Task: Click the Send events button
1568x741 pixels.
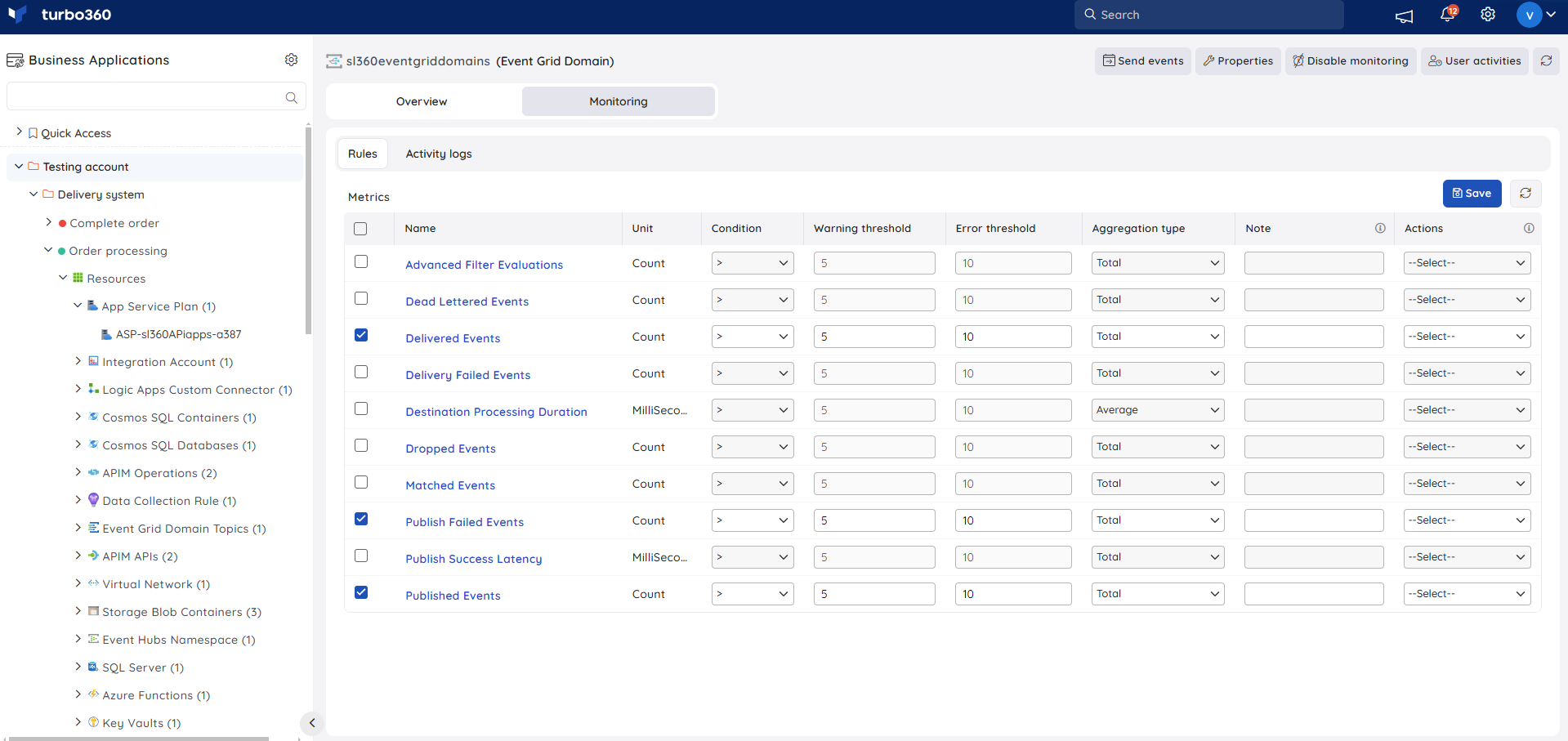Action: (x=1142, y=60)
